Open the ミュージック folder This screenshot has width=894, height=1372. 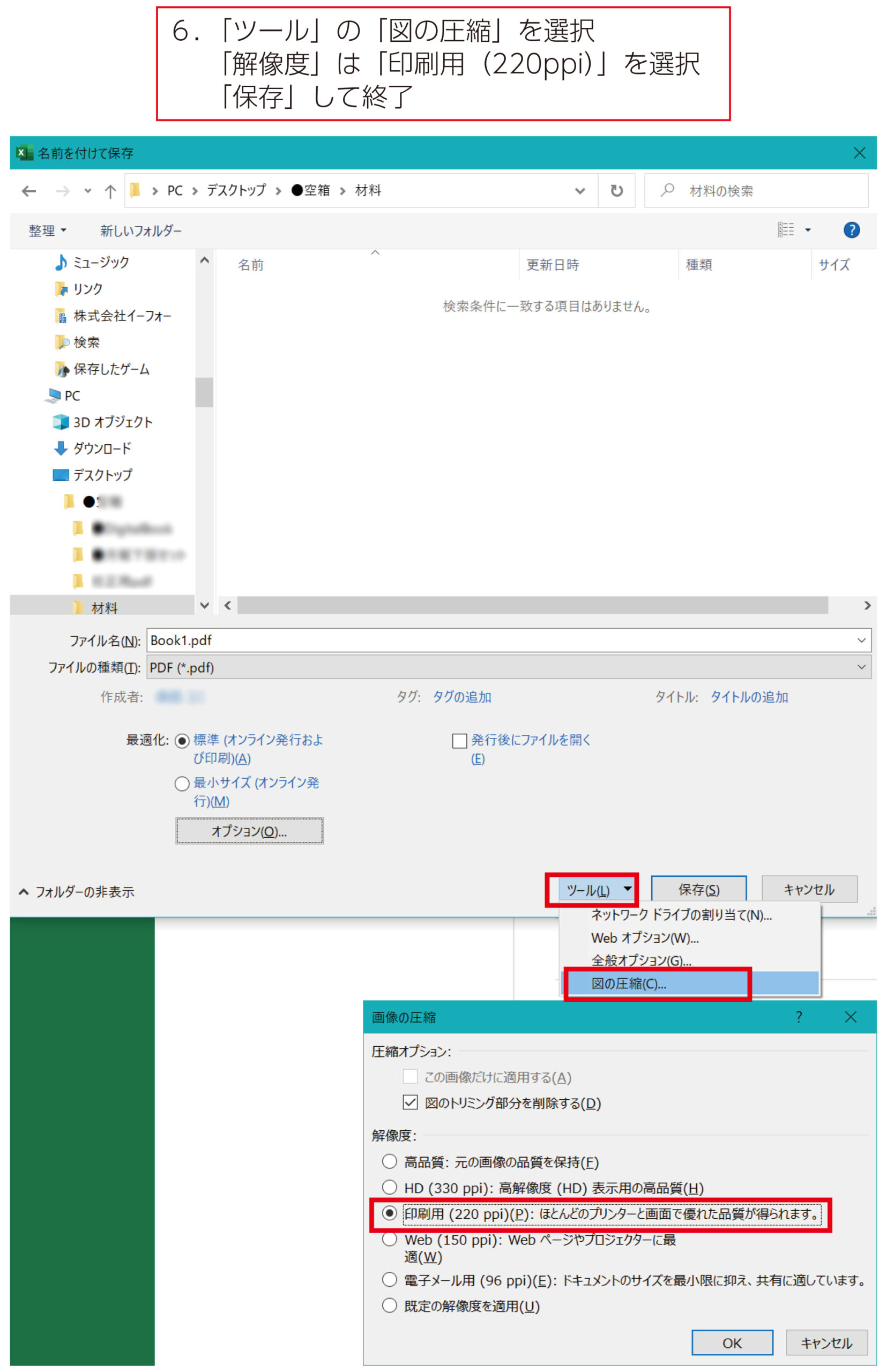(x=100, y=263)
